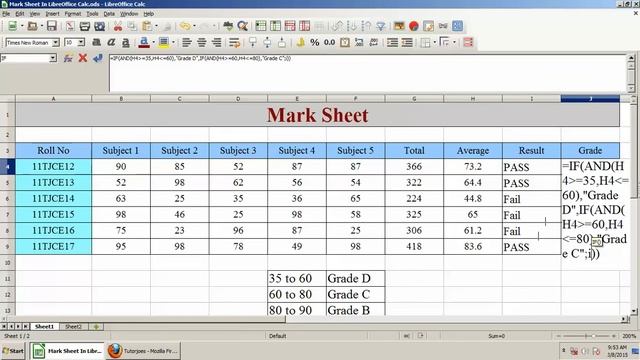Image resolution: width=640 pixels, height=360 pixels.
Task: Click the font color A swatch
Action: (x=144, y=42)
